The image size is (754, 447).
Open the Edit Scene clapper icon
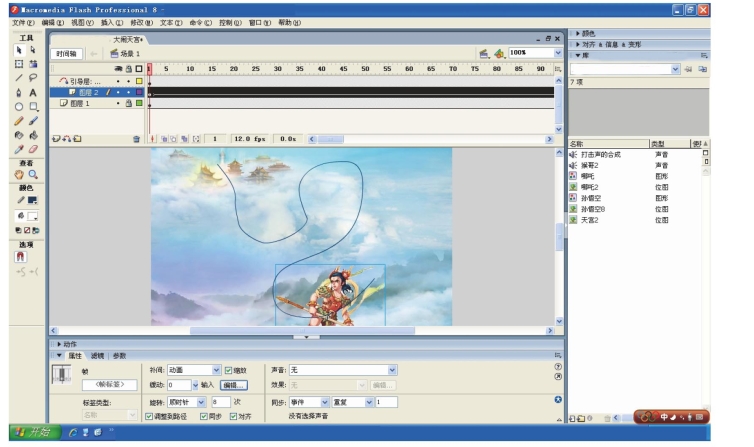[484, 53]
